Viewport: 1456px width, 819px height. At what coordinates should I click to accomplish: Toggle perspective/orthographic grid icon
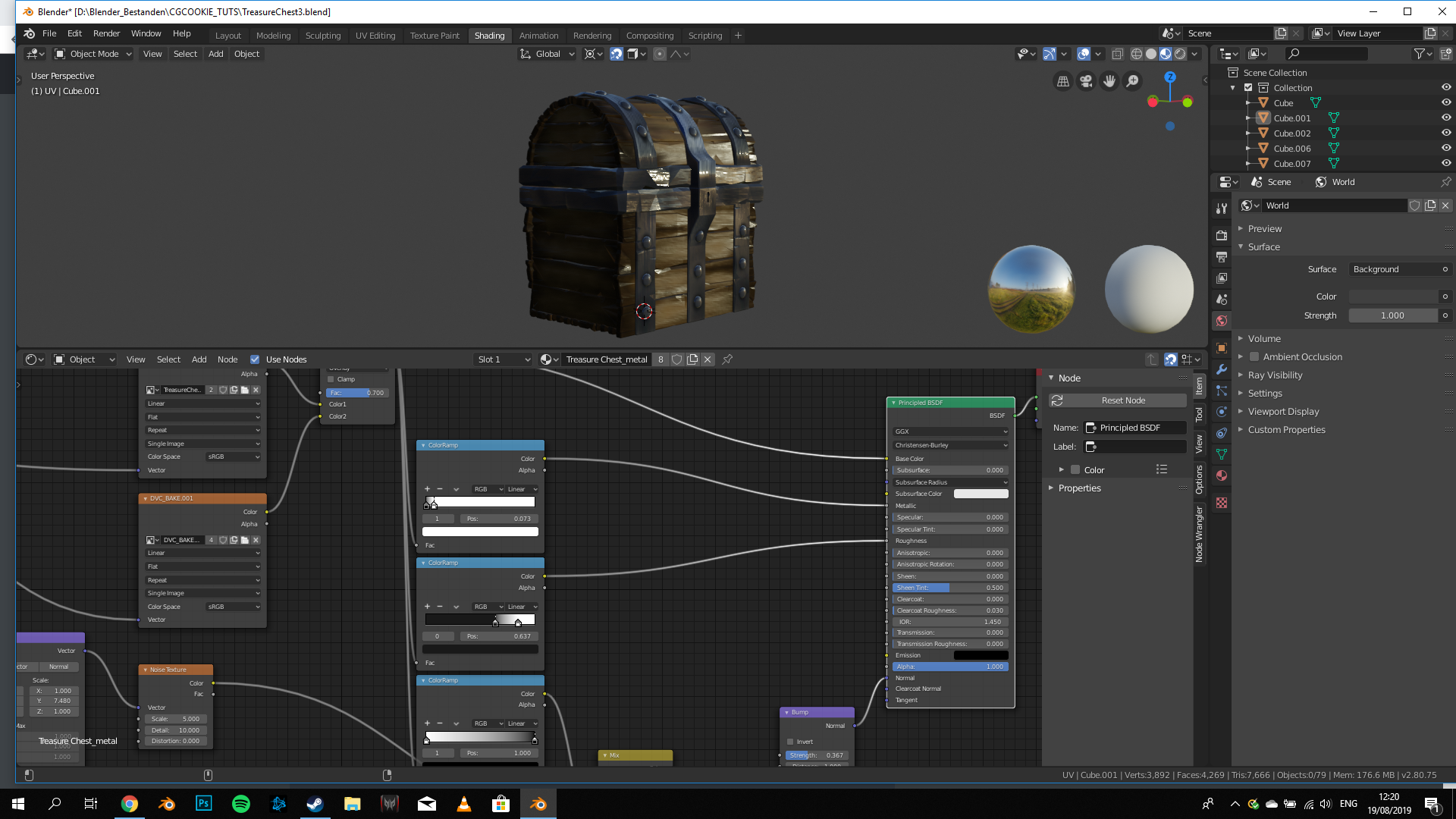tap(1063, 81)
